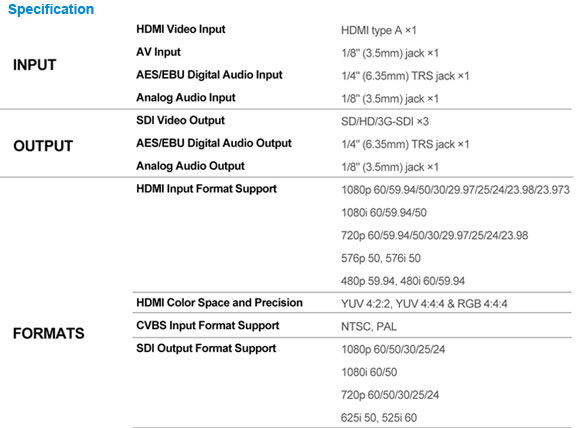Click HDMI Color Space and Precision label
The image size is (580, 428).
point(219,303)
